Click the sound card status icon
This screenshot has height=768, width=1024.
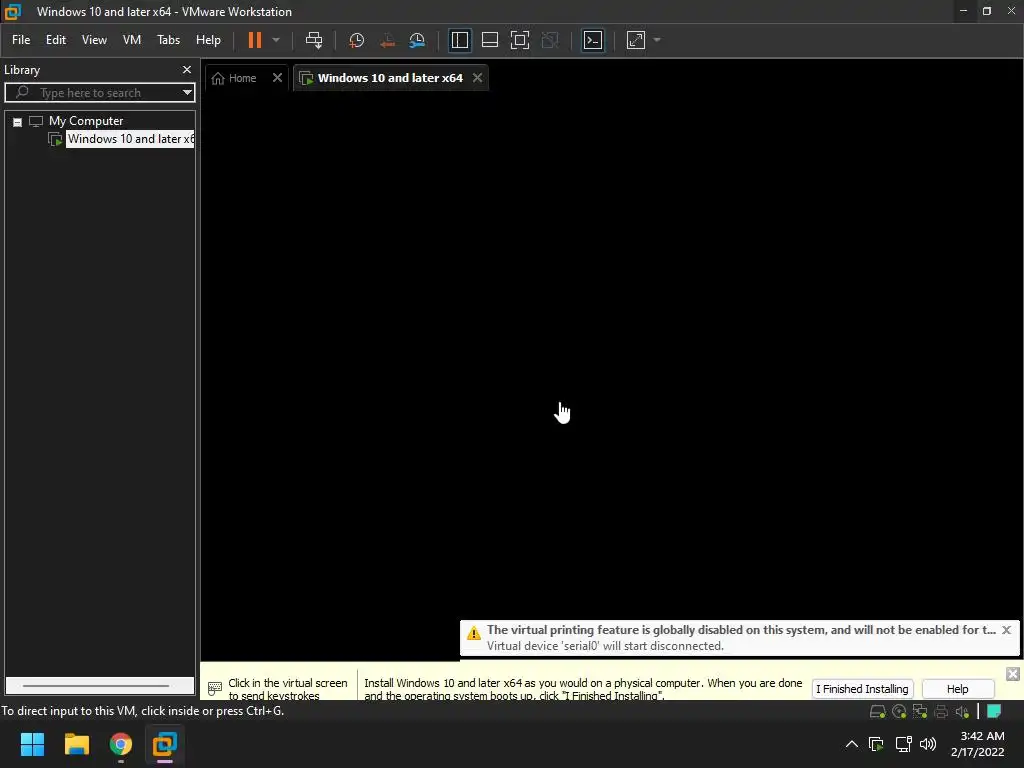(x=962, y=712)
